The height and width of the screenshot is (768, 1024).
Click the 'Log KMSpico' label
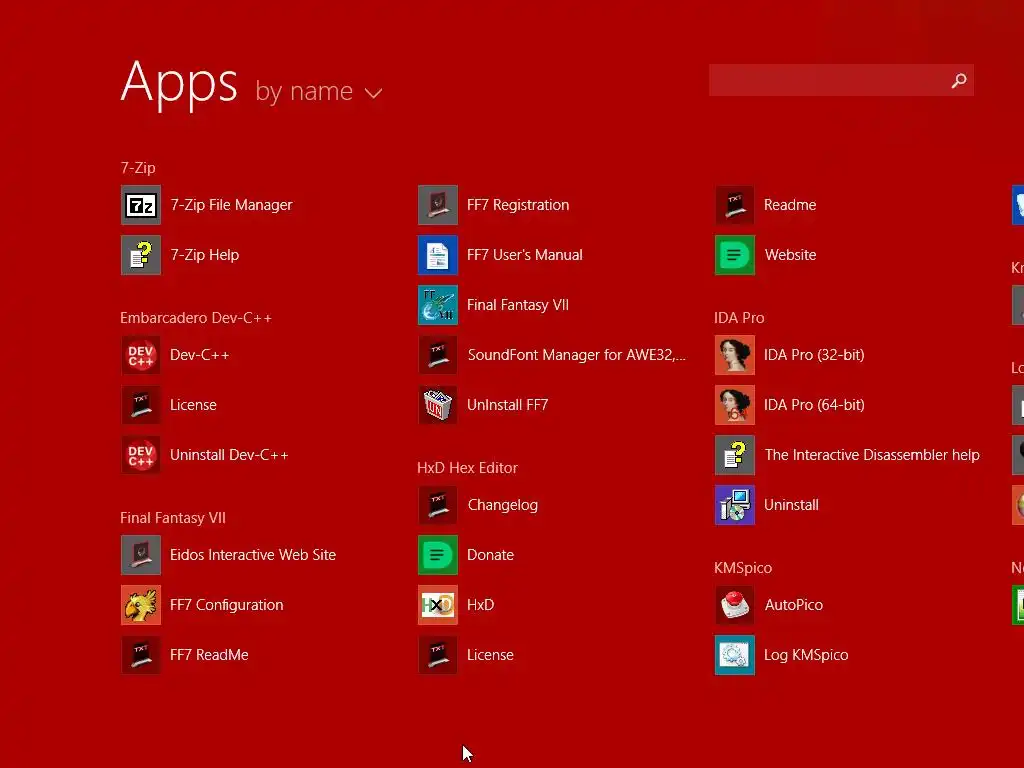click(x=806, y=655)
